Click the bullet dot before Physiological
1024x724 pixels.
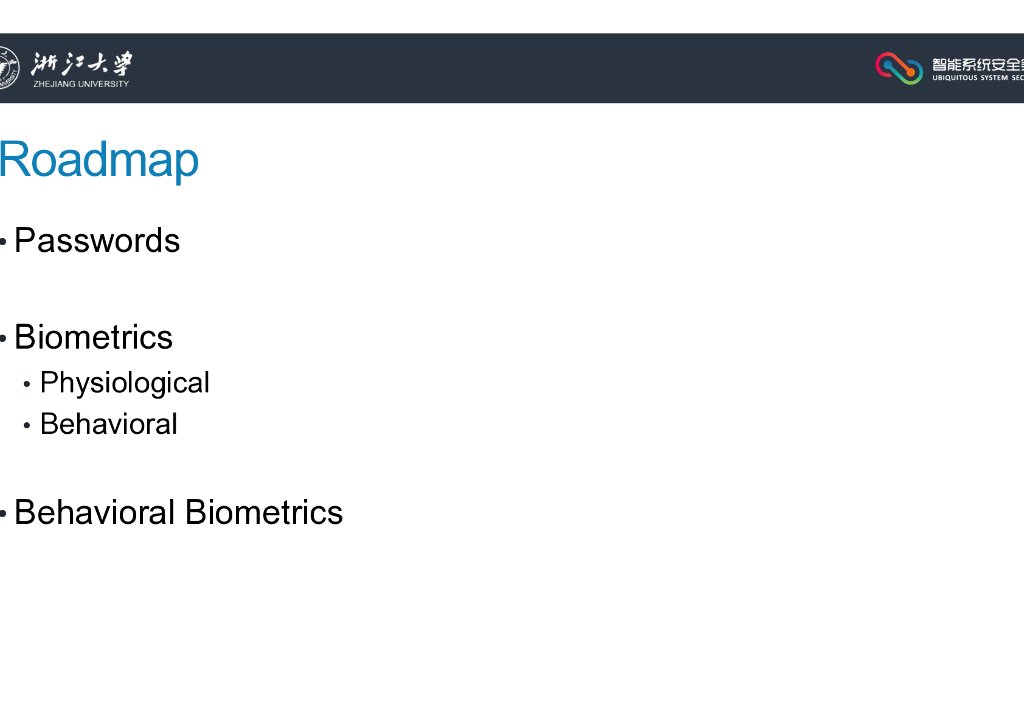[27, 384]
